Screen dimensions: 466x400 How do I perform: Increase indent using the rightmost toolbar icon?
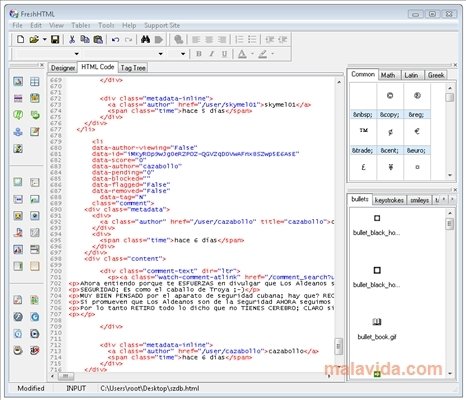pyautogui.click(x=283, y=39)
